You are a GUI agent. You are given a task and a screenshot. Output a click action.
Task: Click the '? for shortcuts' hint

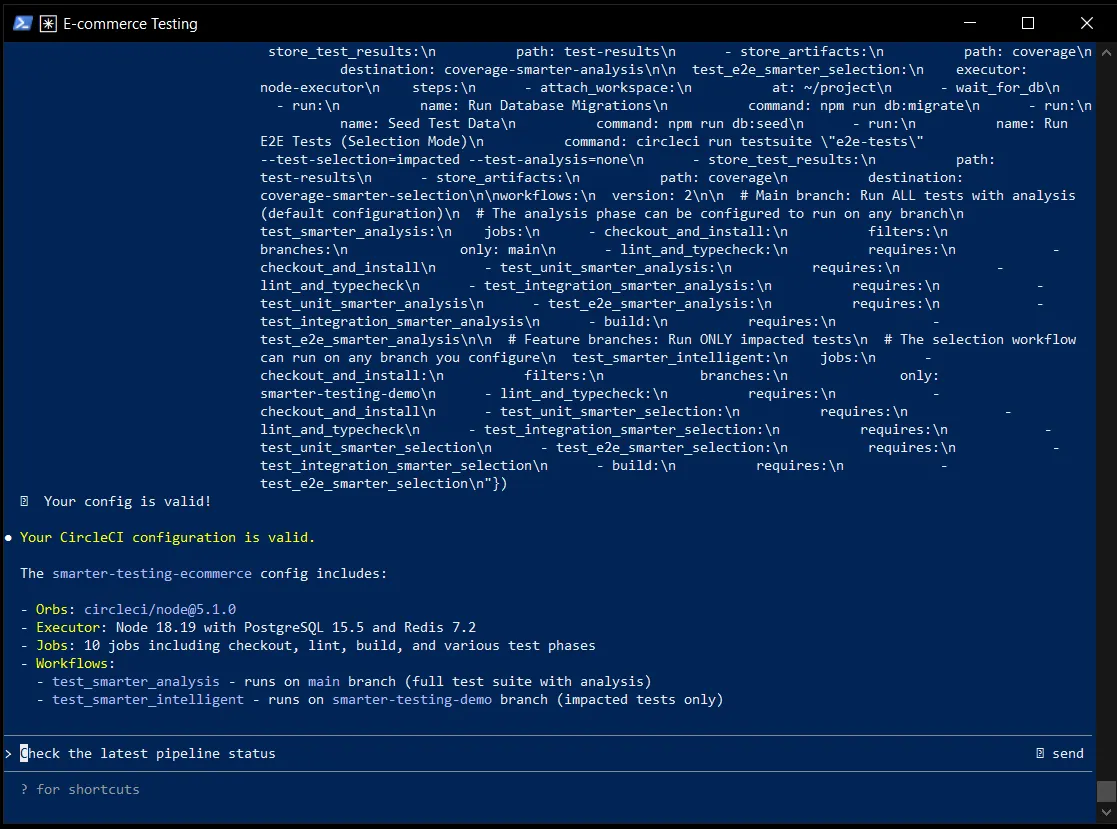[x=80, y=789]
